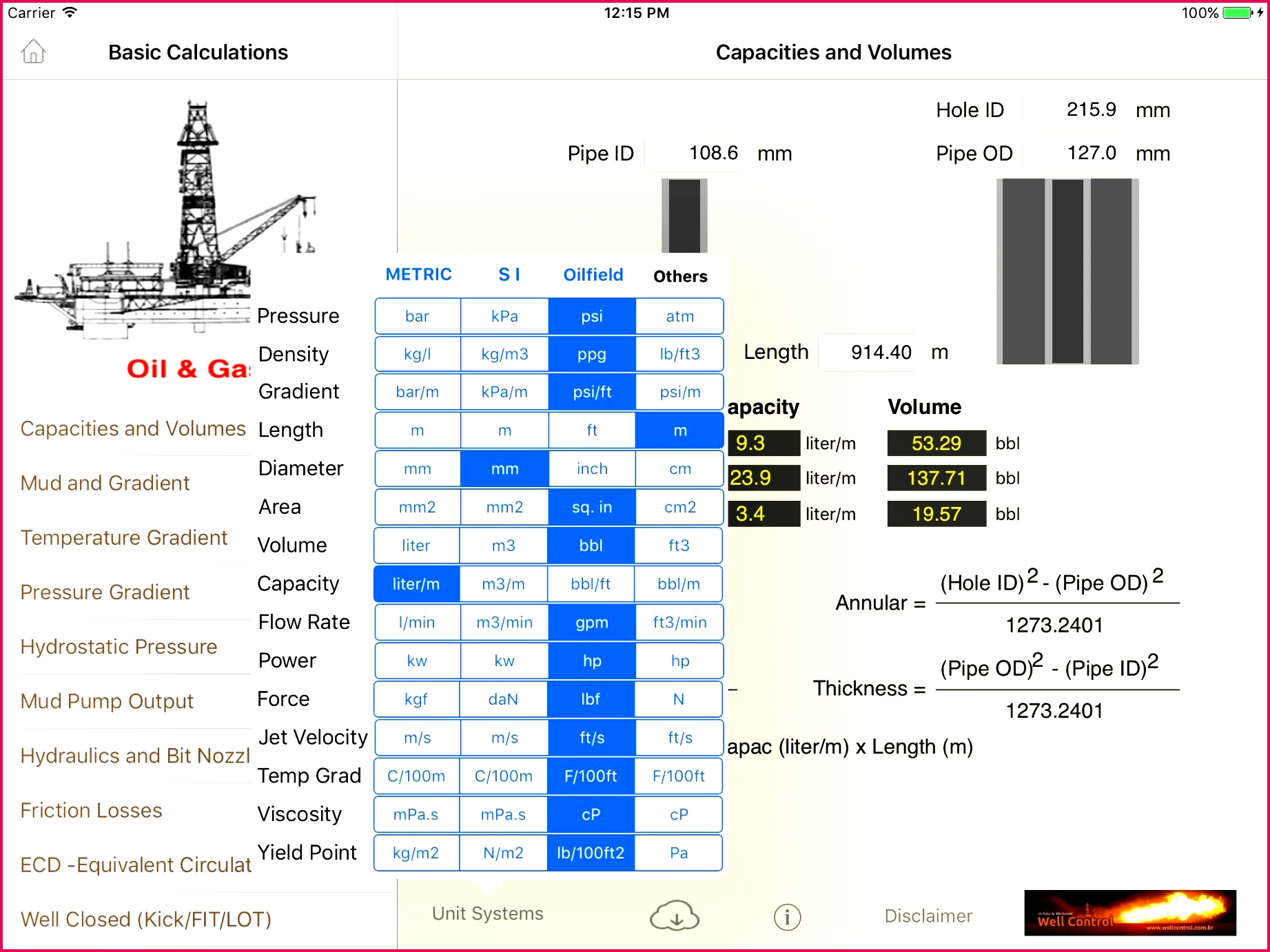Tap the cloud download icon in bottom bar
This screenshot has width=1270, height=952.
click(x=675, y=916)
